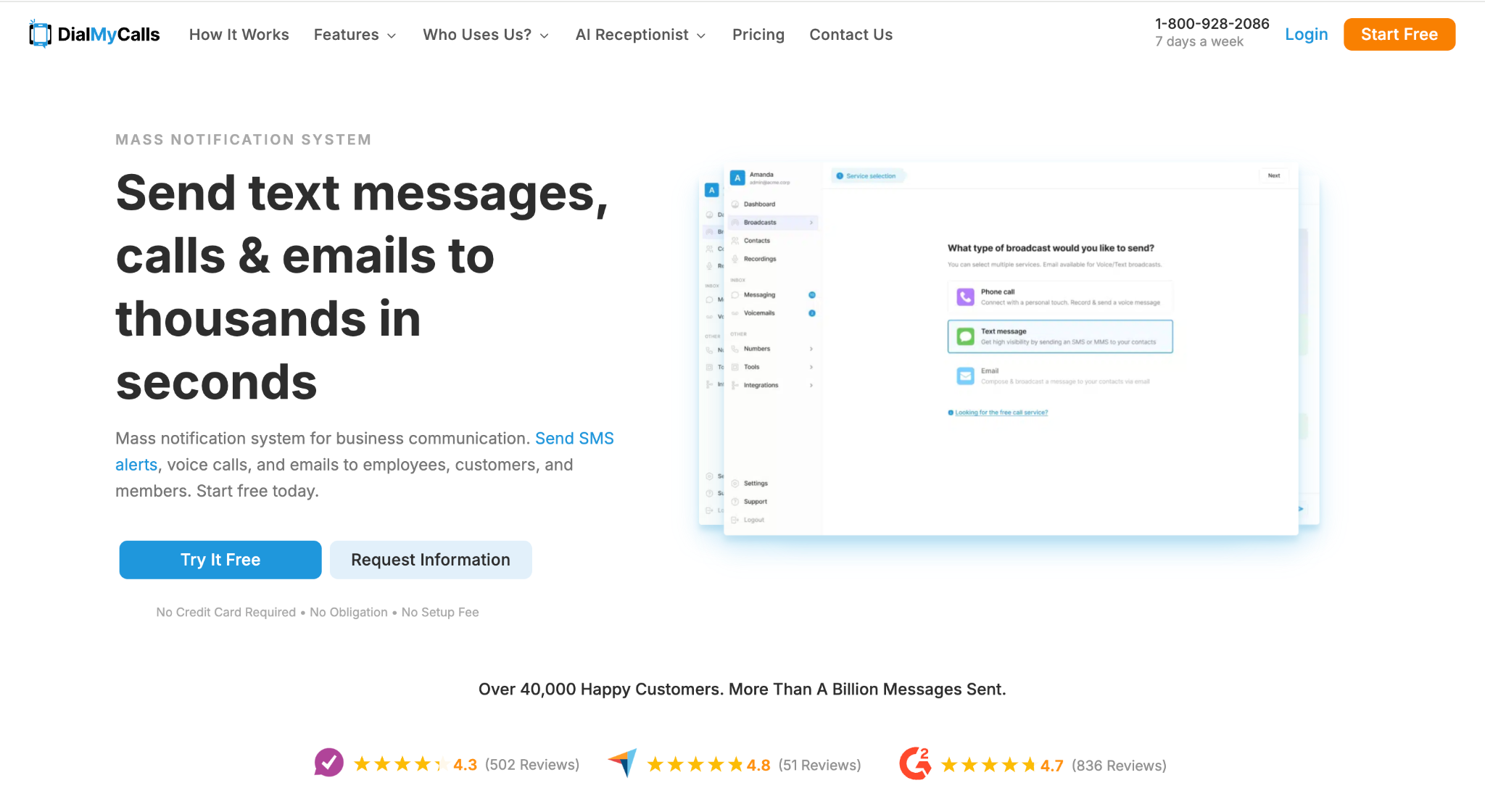This screenshot has width=1485, height=812.
Task: Click the '7 days a week' text
Action: (x=1199, y=42)
